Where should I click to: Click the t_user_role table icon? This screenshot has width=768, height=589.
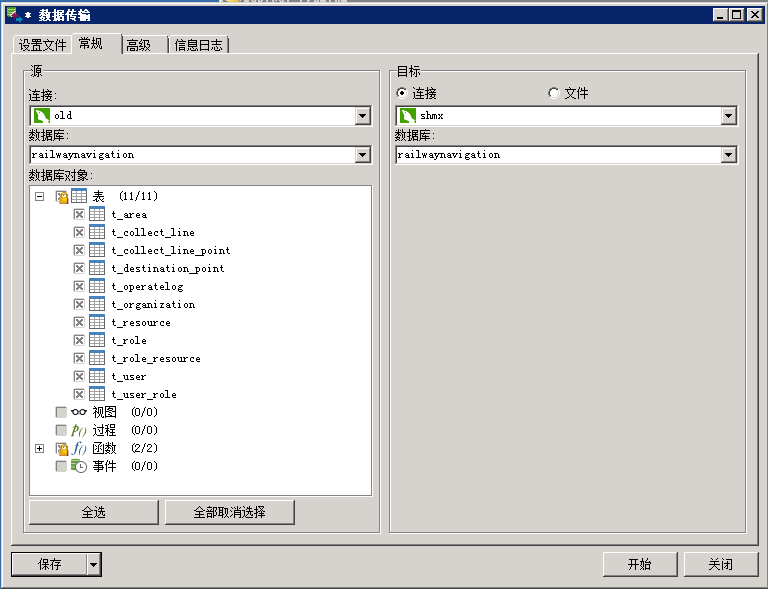pyautogui.click(x=97, y=394)
